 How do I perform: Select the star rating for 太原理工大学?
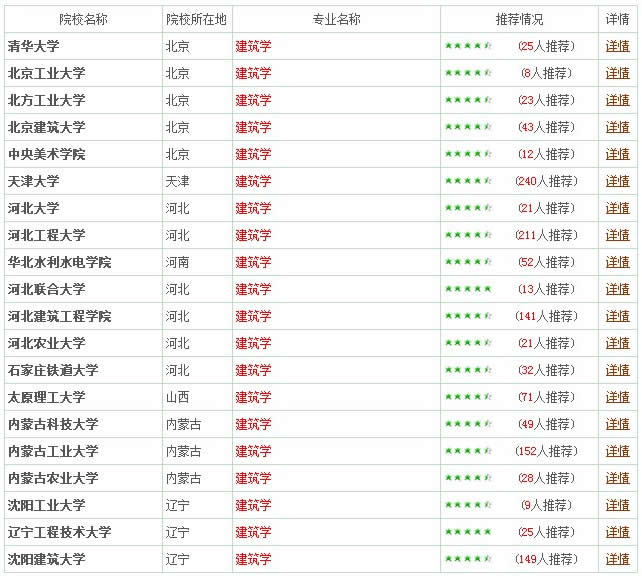tap(468, 397)
